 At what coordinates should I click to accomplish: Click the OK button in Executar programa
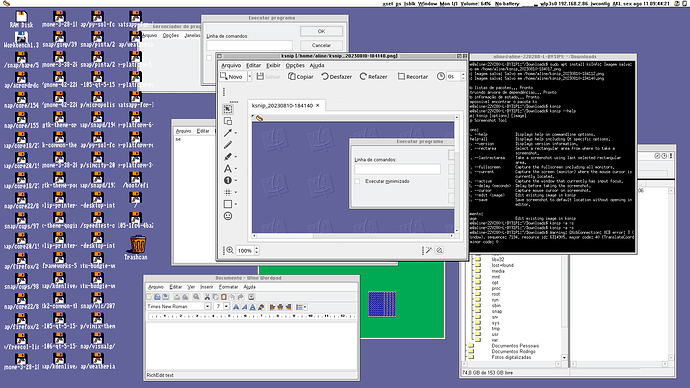pyautogui.click(x=321, y=31)
